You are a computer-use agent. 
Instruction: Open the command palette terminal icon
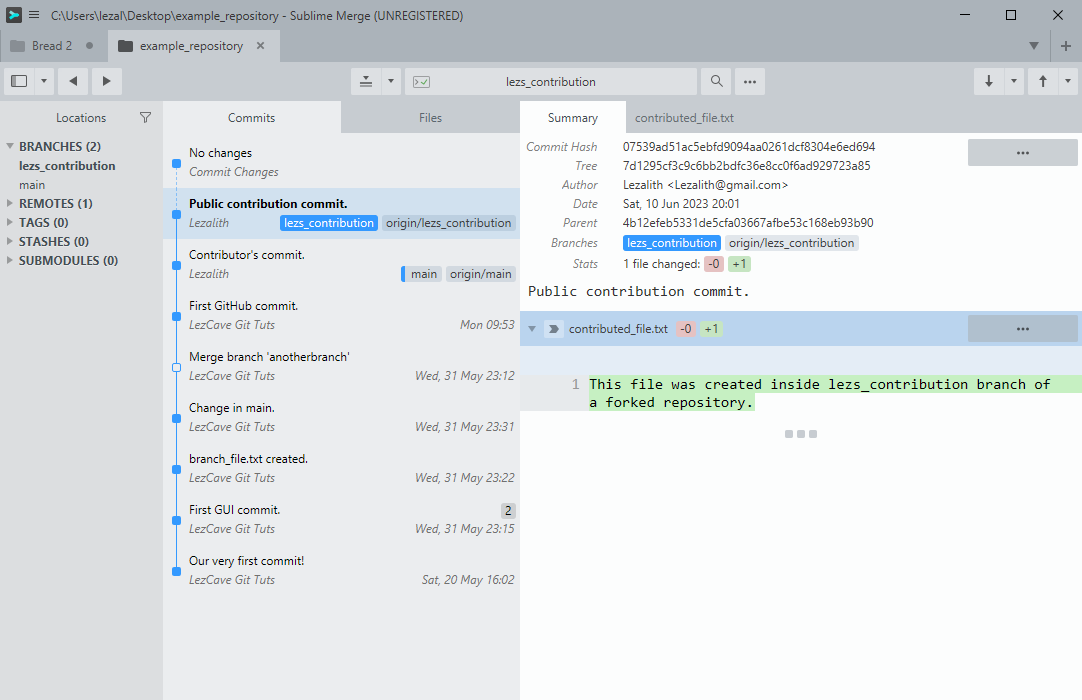[422, 82]
